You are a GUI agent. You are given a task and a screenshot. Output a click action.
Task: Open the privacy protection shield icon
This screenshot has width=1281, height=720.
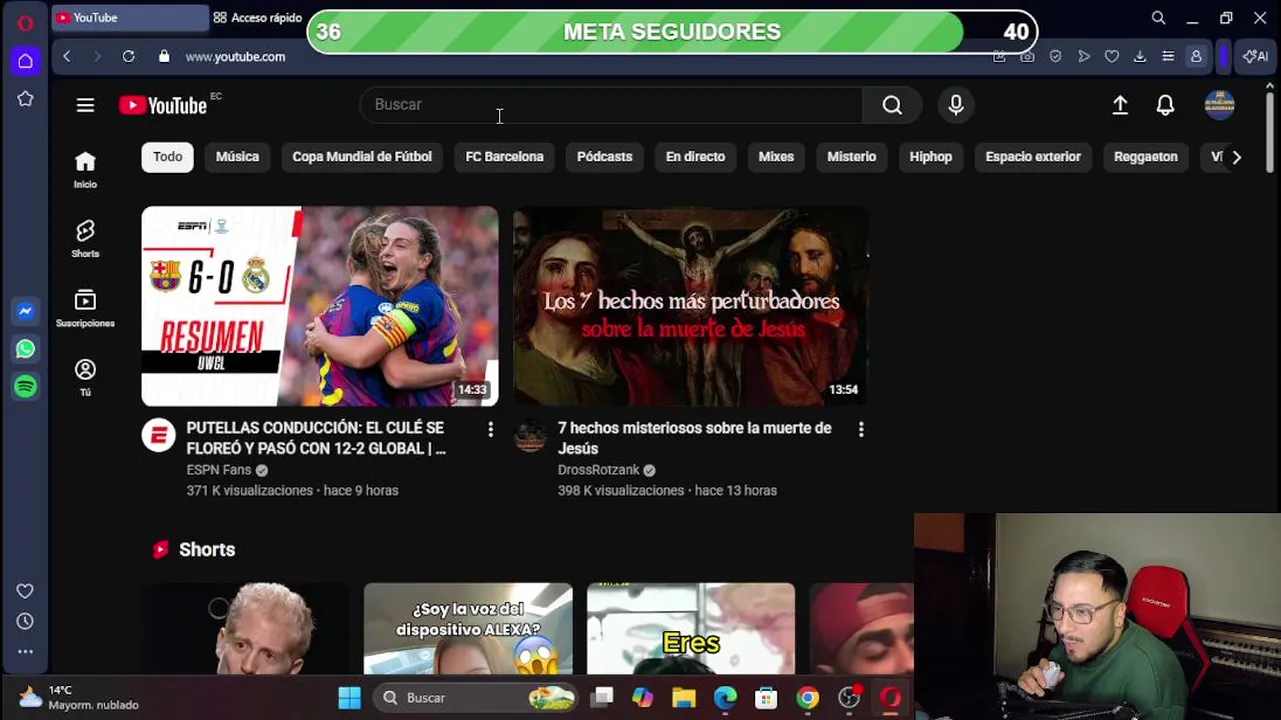coord(1055,57)
